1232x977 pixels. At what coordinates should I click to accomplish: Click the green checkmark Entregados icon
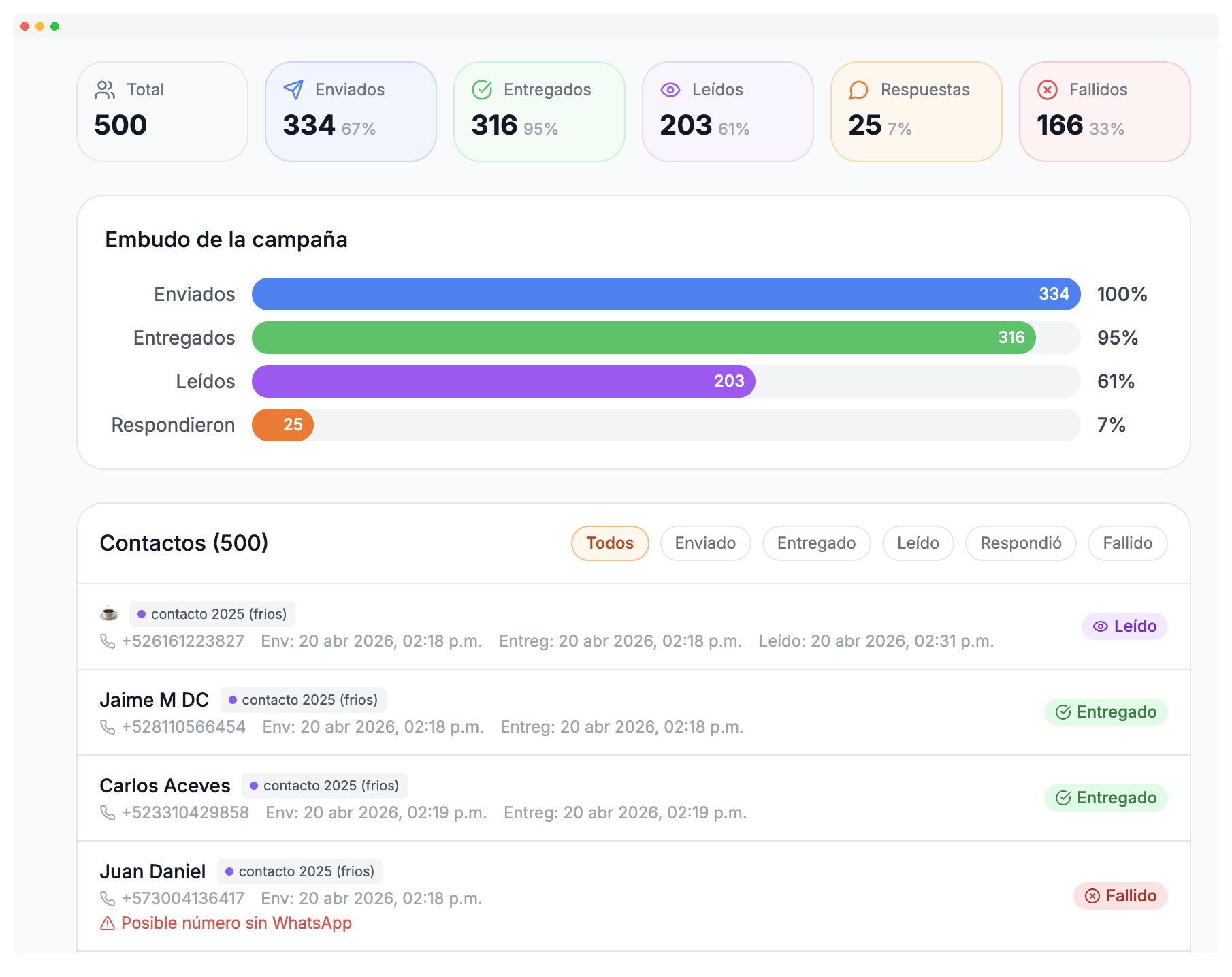(482, 90)
